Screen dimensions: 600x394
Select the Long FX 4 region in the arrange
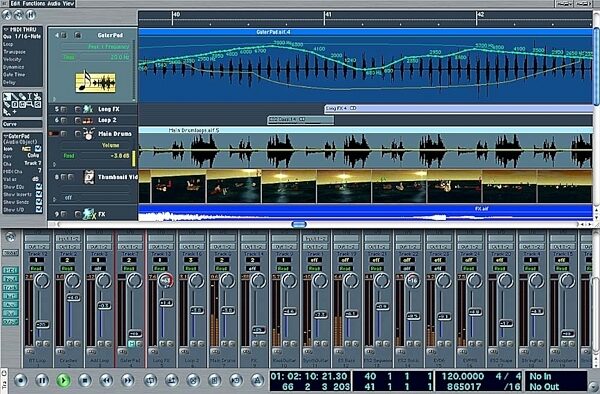pos(458,109)
